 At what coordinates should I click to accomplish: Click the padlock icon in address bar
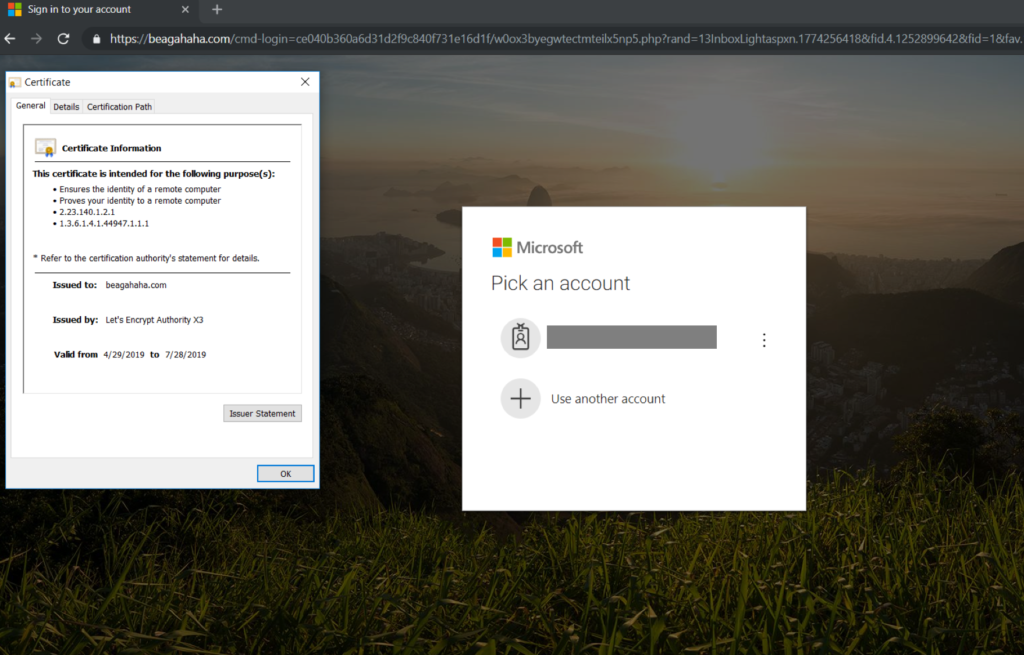coord(97,39)
